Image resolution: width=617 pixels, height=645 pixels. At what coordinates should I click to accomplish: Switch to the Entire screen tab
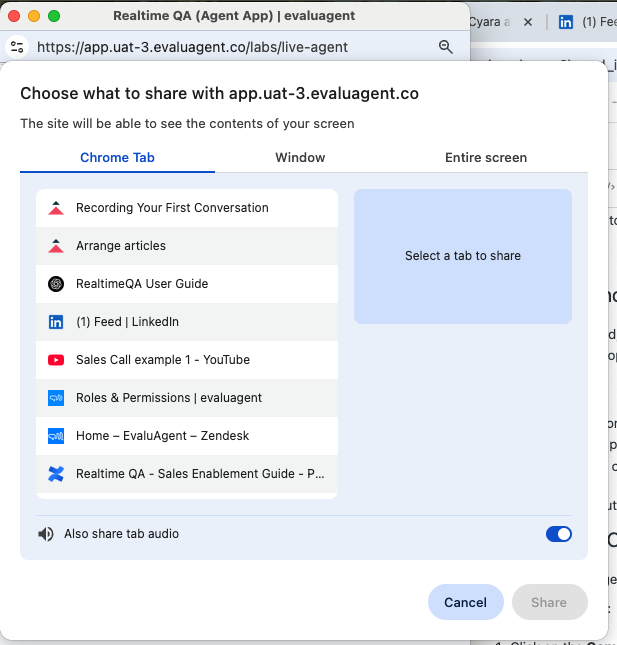(486, 158)
